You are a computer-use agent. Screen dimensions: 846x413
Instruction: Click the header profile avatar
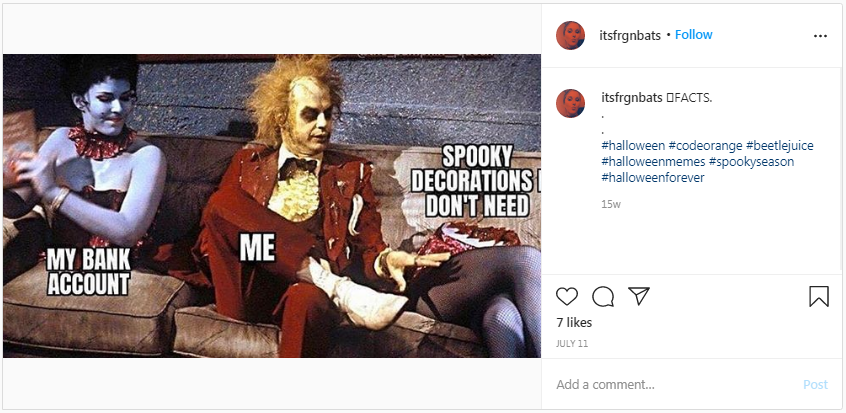point(570,36)
